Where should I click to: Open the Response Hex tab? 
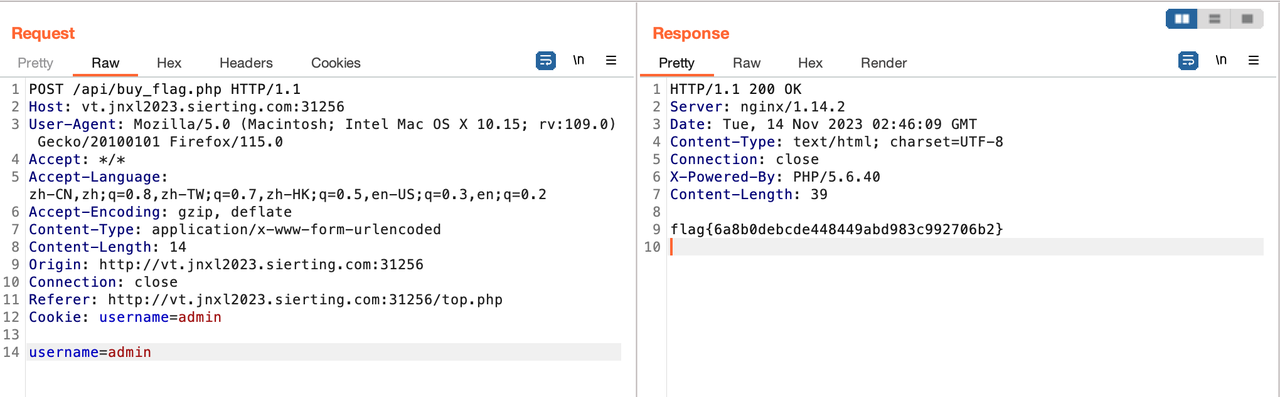810,63
